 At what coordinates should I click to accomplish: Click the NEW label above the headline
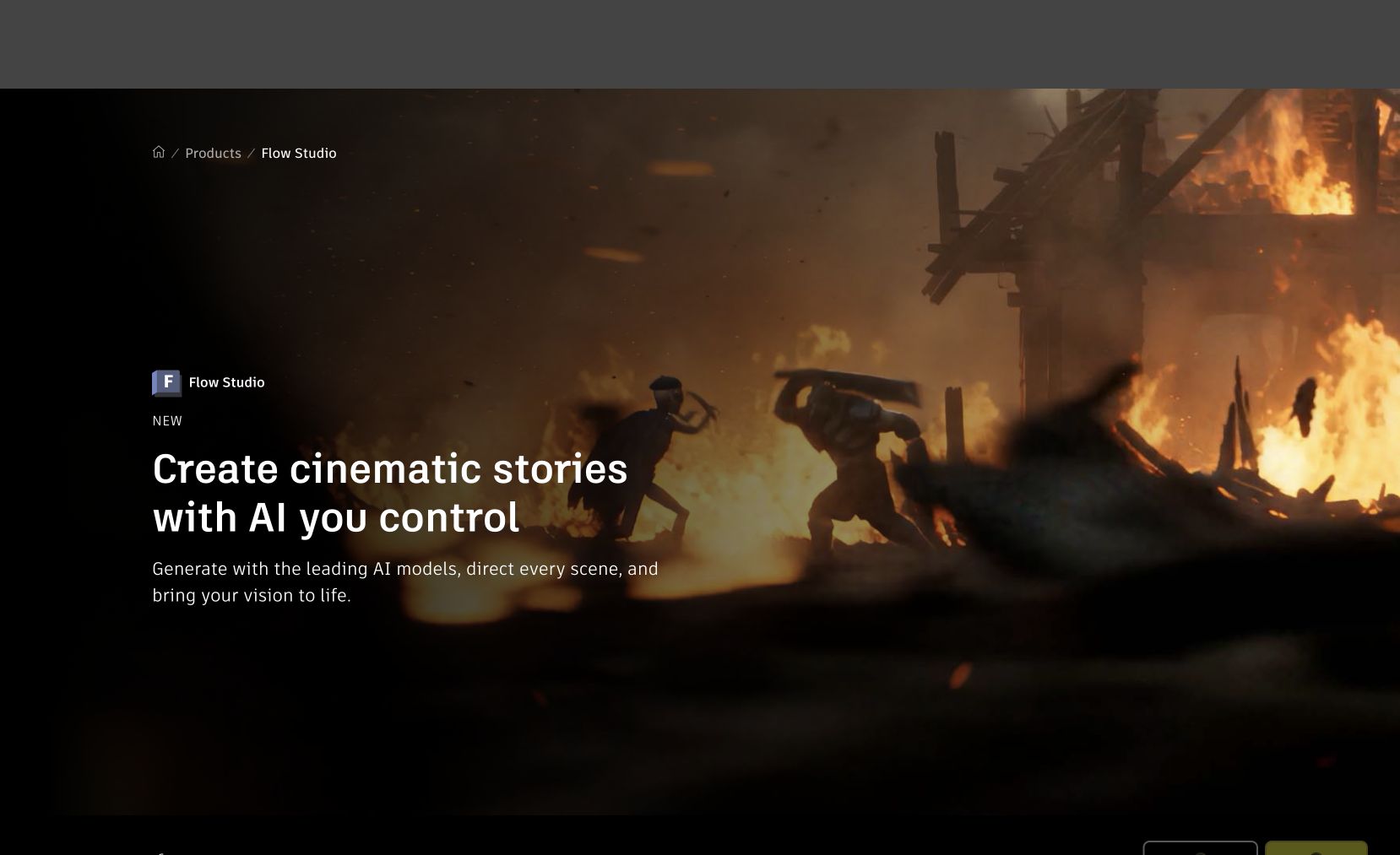click(167, 420)
